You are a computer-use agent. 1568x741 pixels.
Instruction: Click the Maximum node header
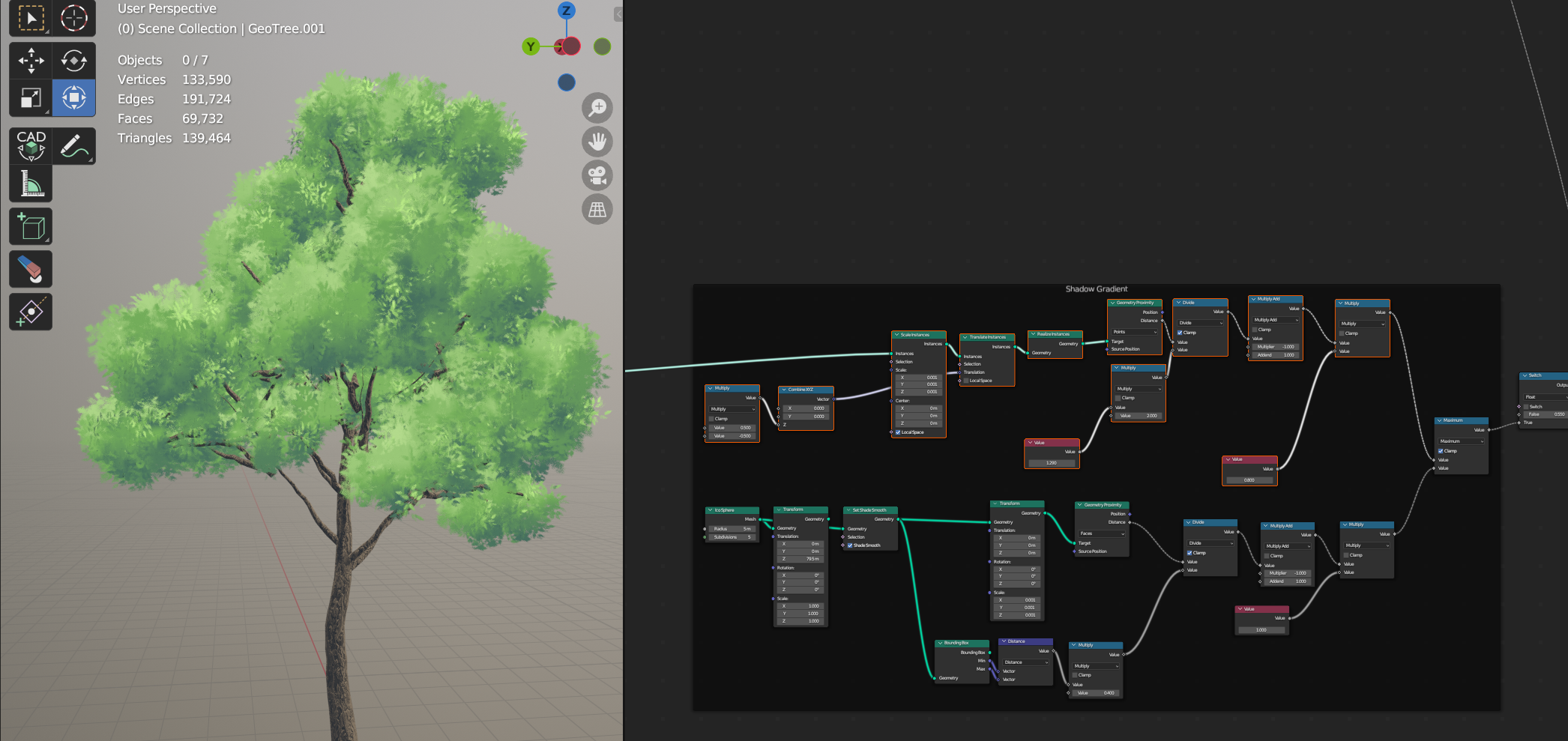click(x=1461, y=420)
